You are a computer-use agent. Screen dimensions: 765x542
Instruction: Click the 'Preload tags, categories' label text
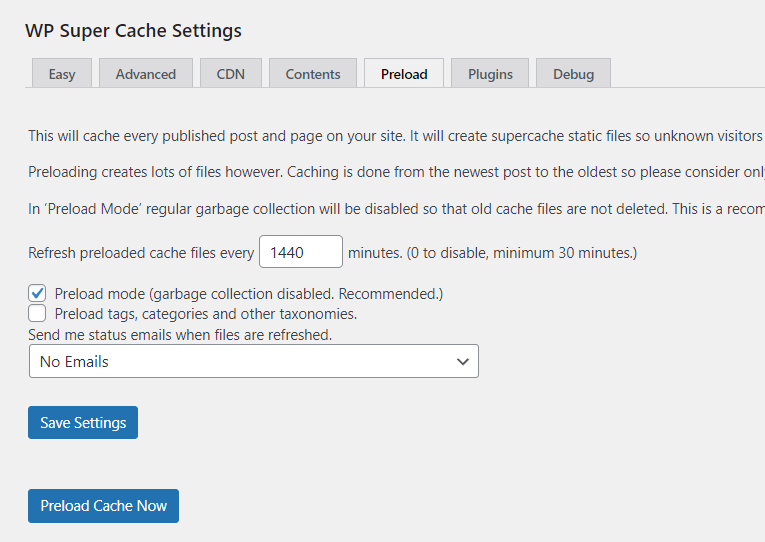pyautogui.click(x=206, y=314)
